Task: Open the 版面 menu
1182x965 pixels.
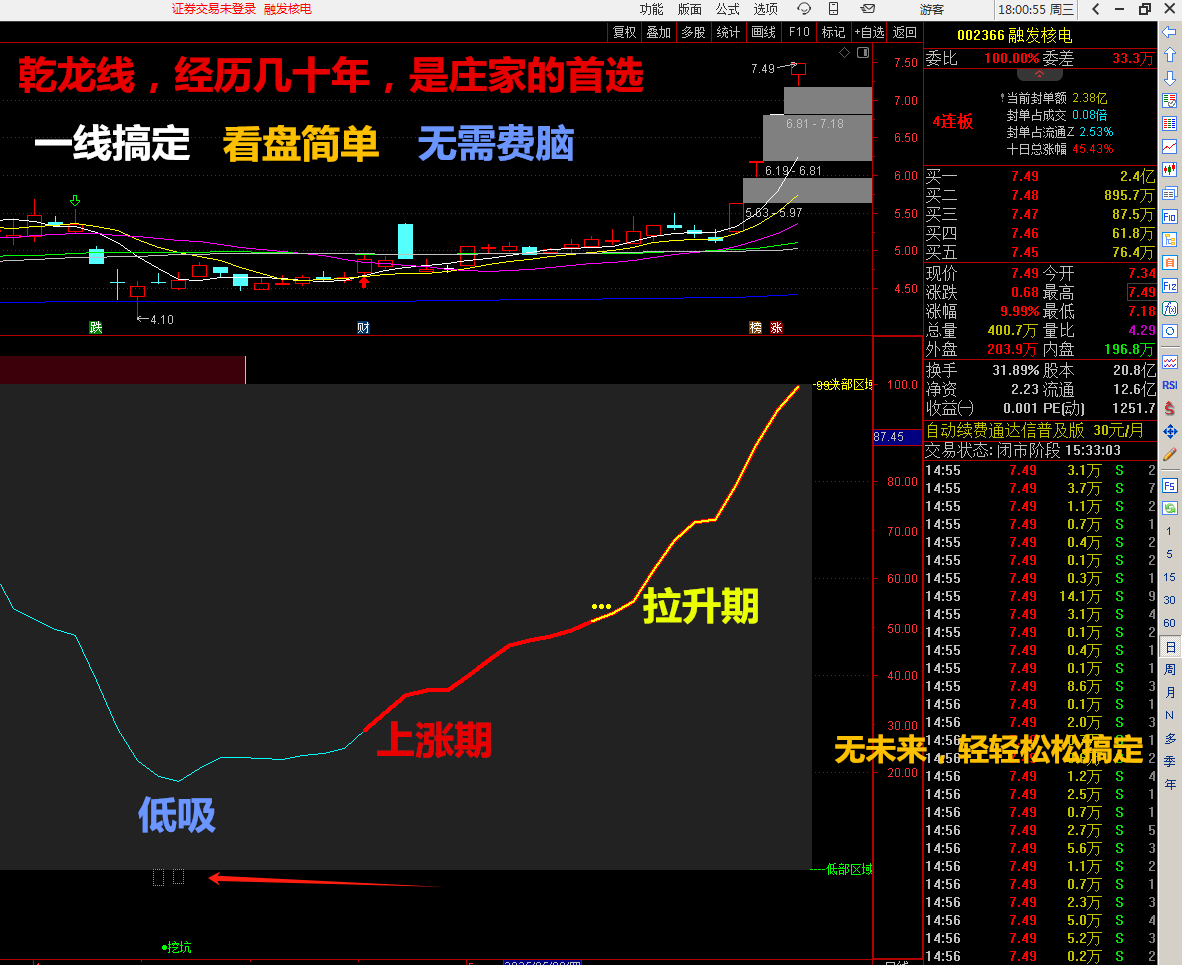Action: [x=689, y=9]
